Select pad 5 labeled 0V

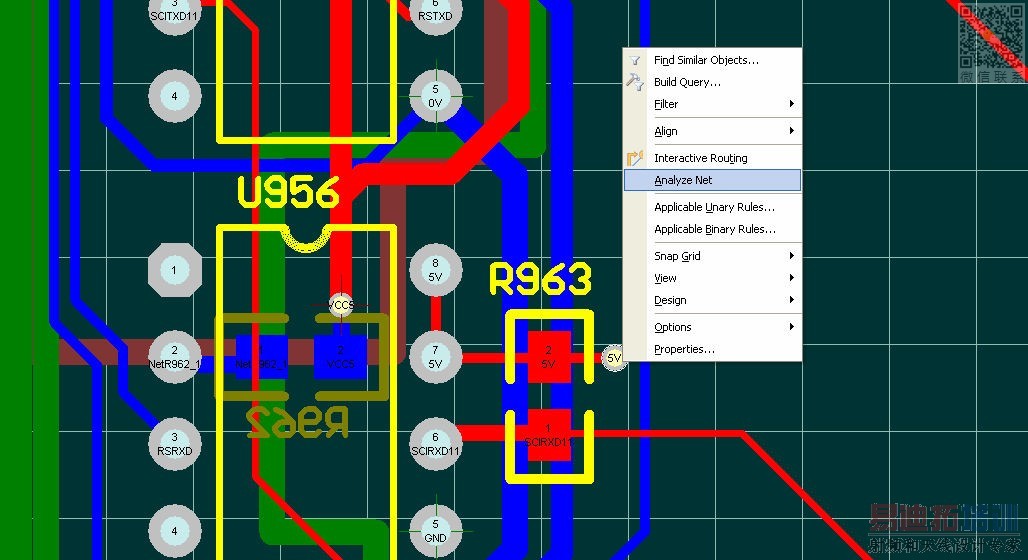(x=435, y=96)
